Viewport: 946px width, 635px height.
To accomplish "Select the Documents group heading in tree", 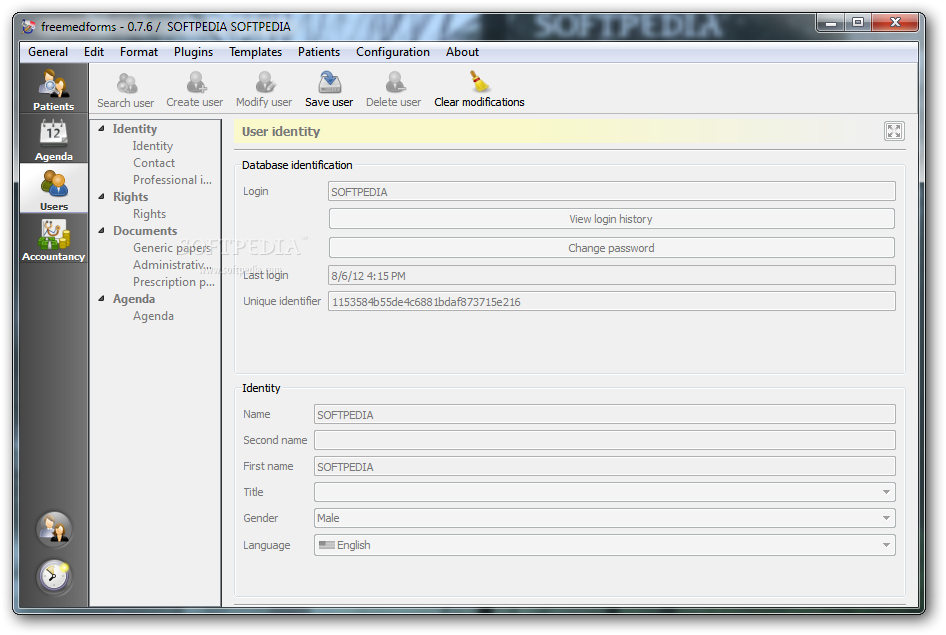I will (x=145, y=230).
